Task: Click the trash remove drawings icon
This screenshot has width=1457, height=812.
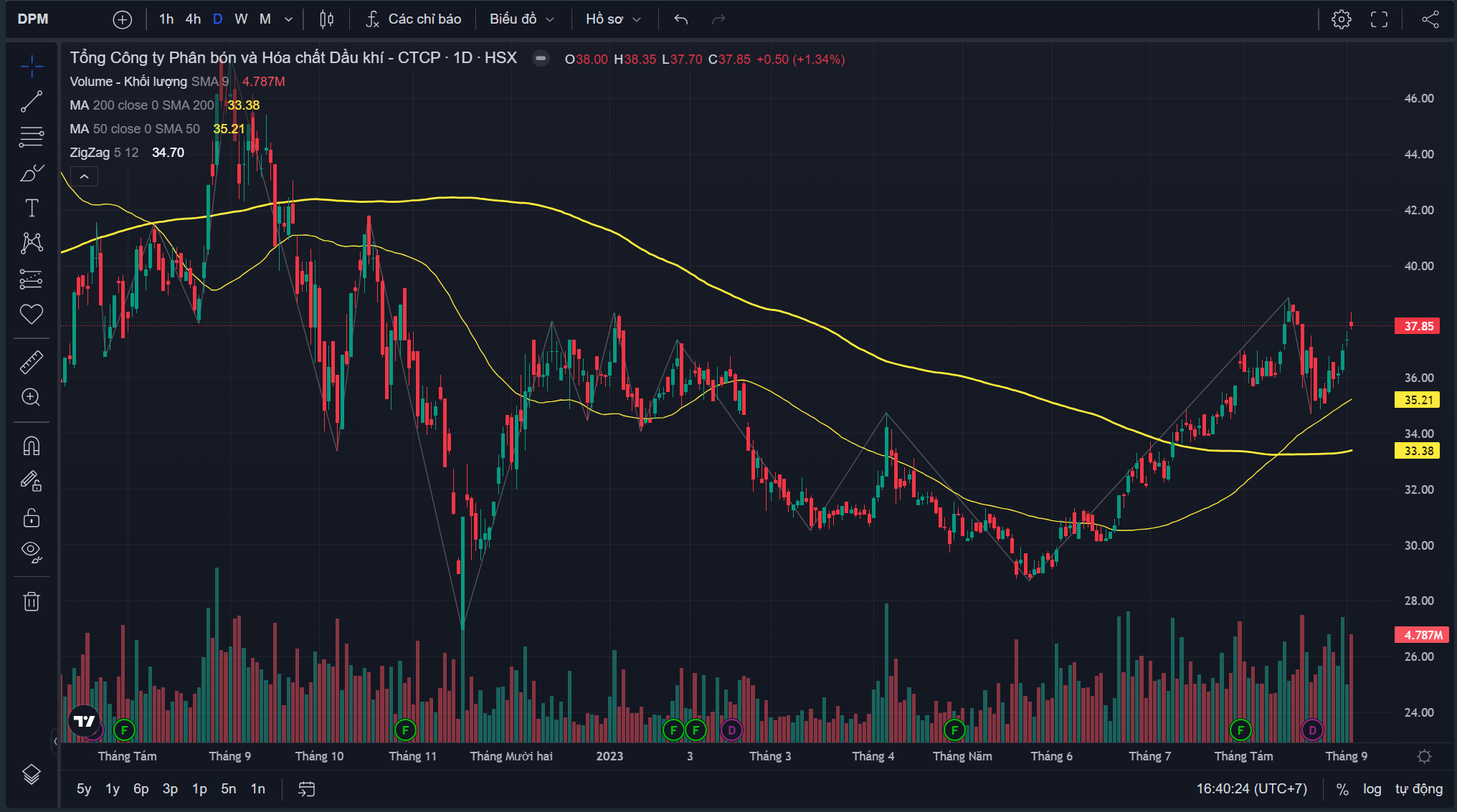Action: 32,601
